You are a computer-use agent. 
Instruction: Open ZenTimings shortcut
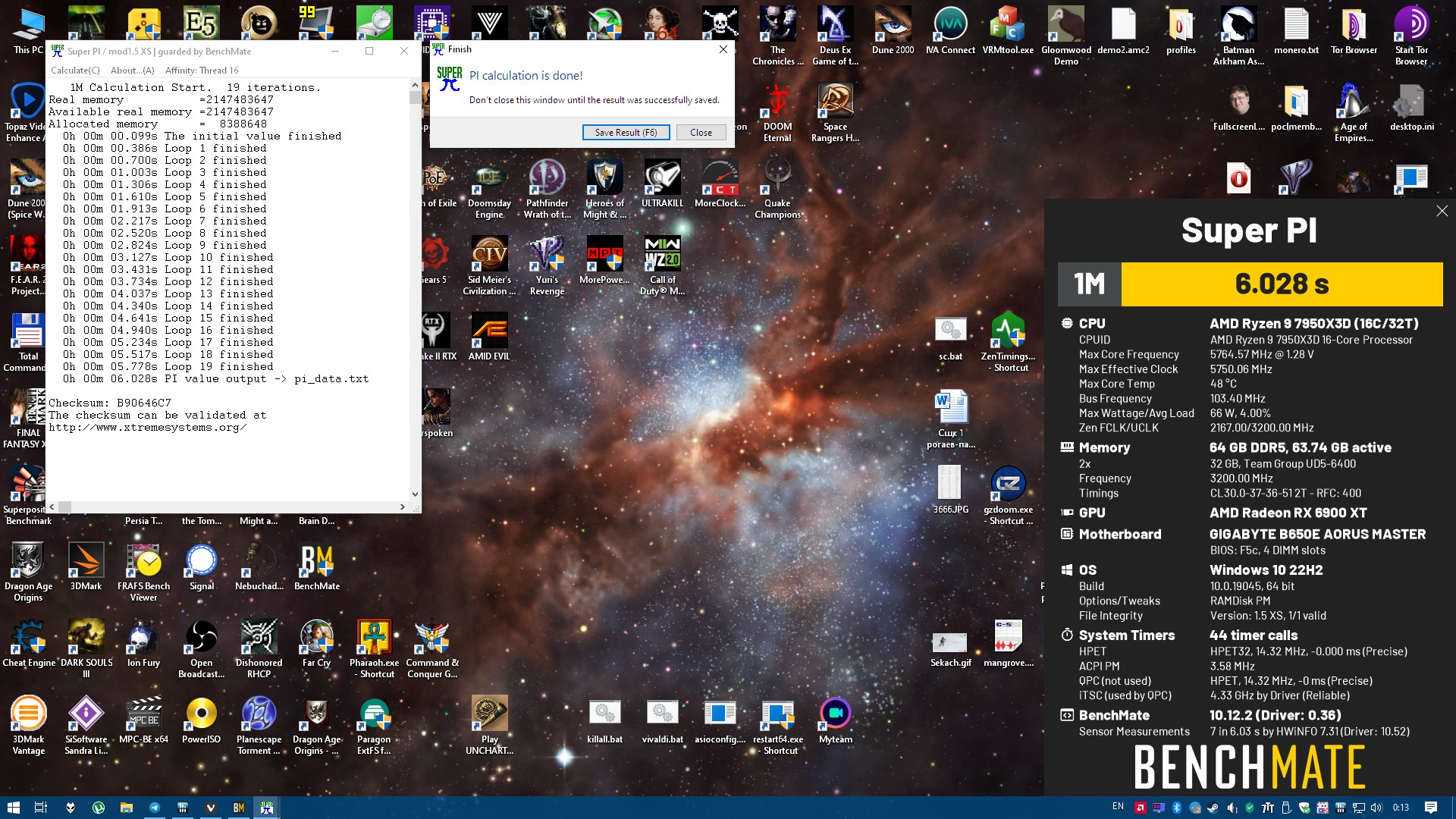click(1009, 343)
